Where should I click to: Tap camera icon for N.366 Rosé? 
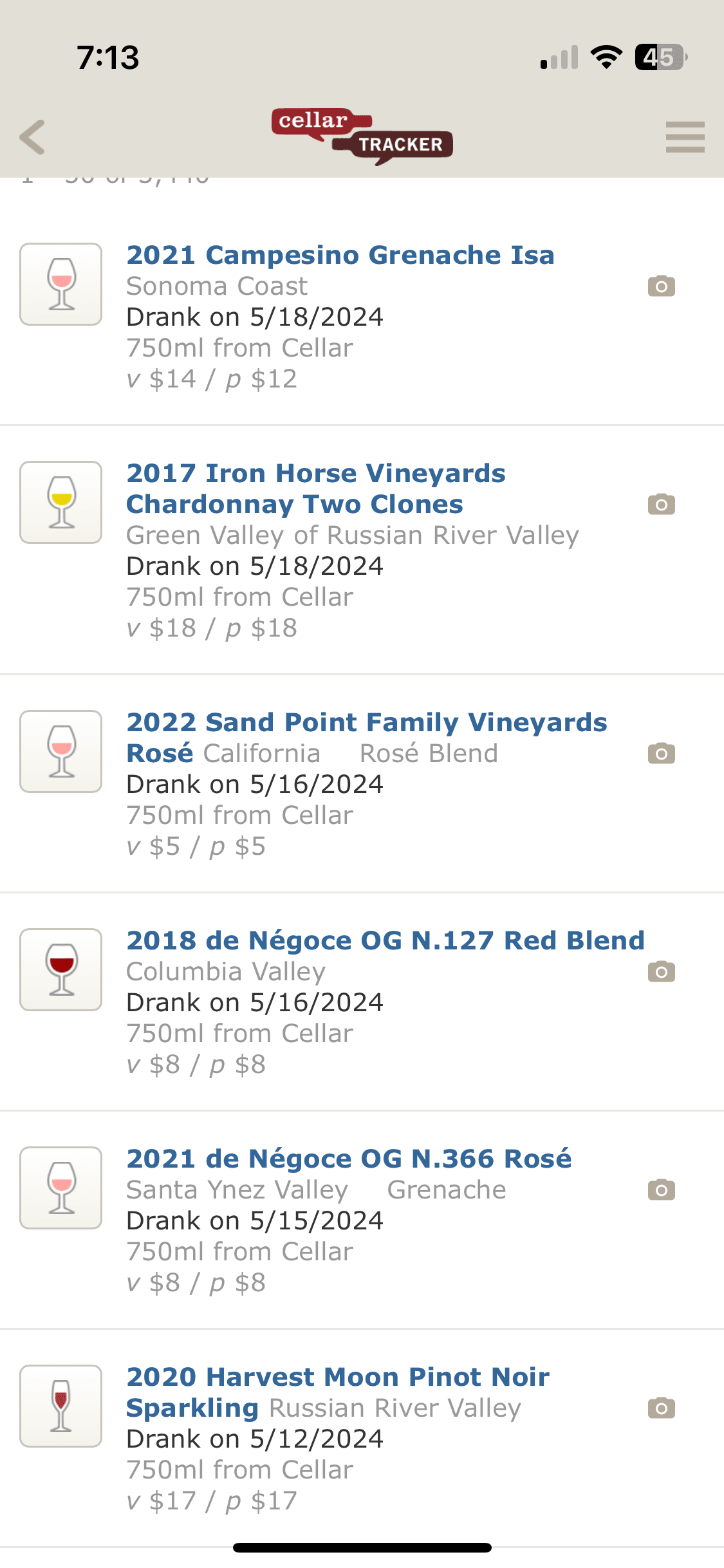tap(661, 1190)
